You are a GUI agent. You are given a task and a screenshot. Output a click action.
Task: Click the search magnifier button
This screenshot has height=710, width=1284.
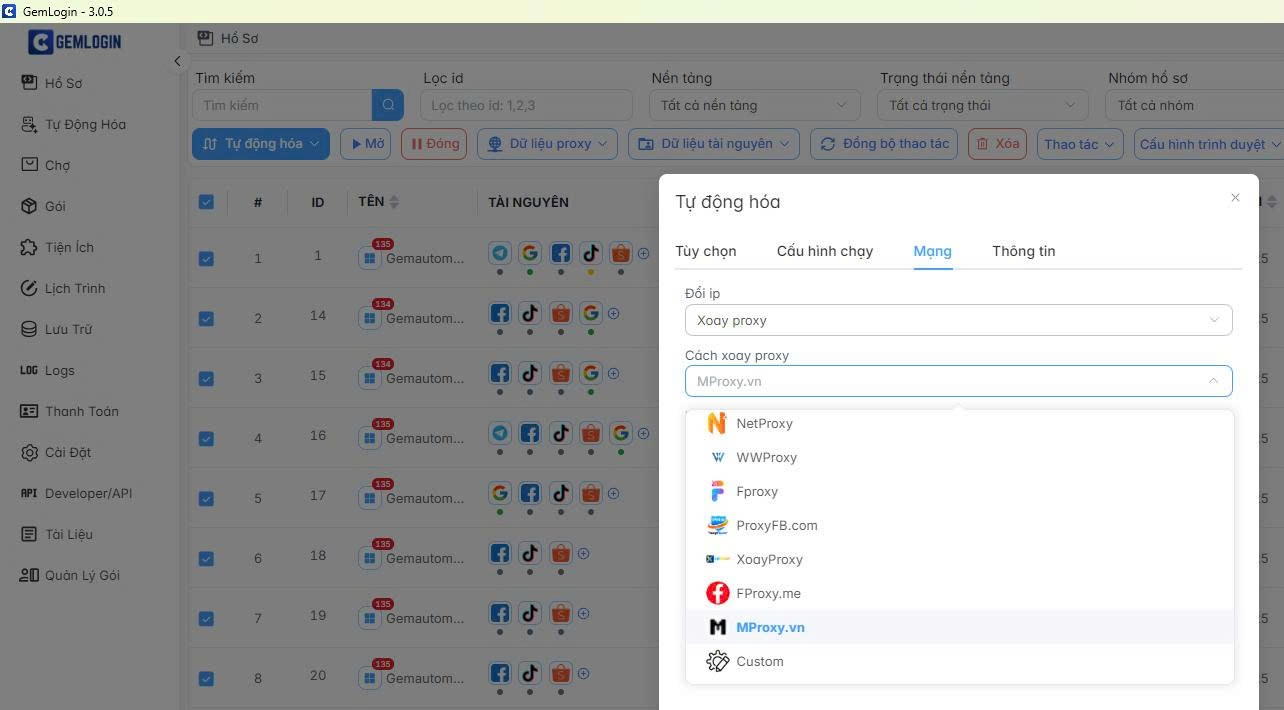[388, 105]
